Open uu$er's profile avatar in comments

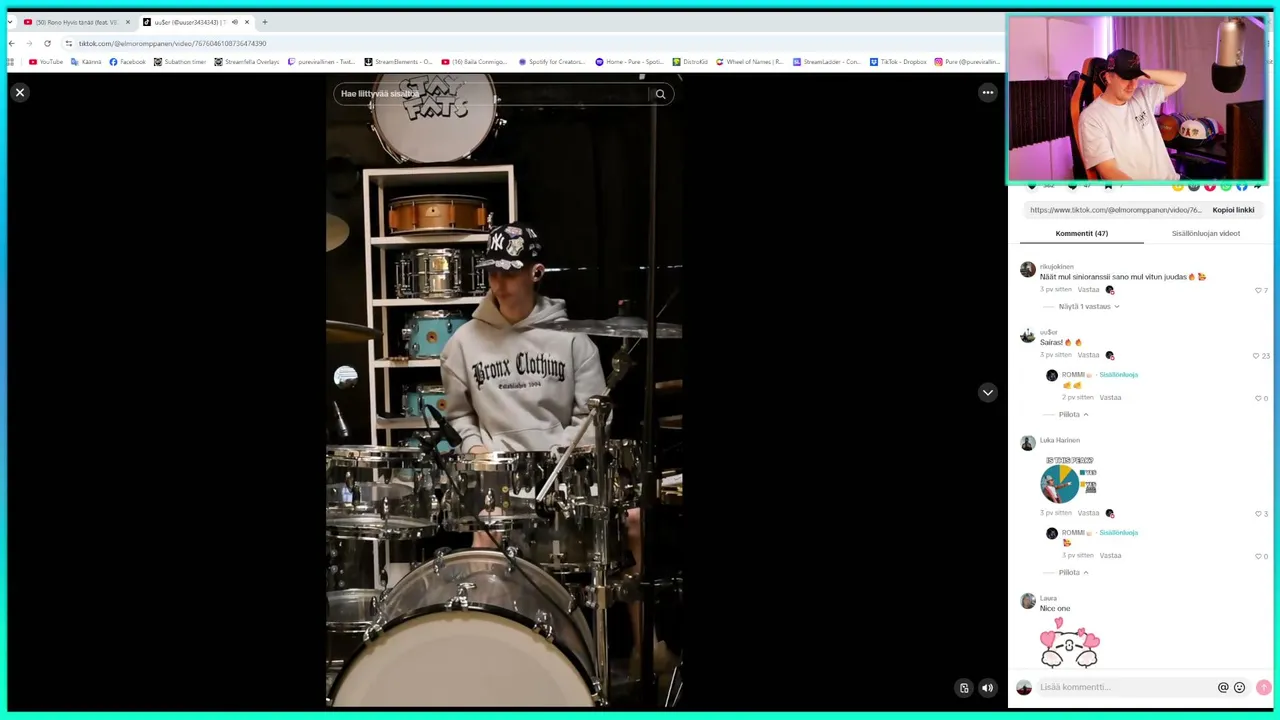pyautogui.click(x=1027, y=336)
